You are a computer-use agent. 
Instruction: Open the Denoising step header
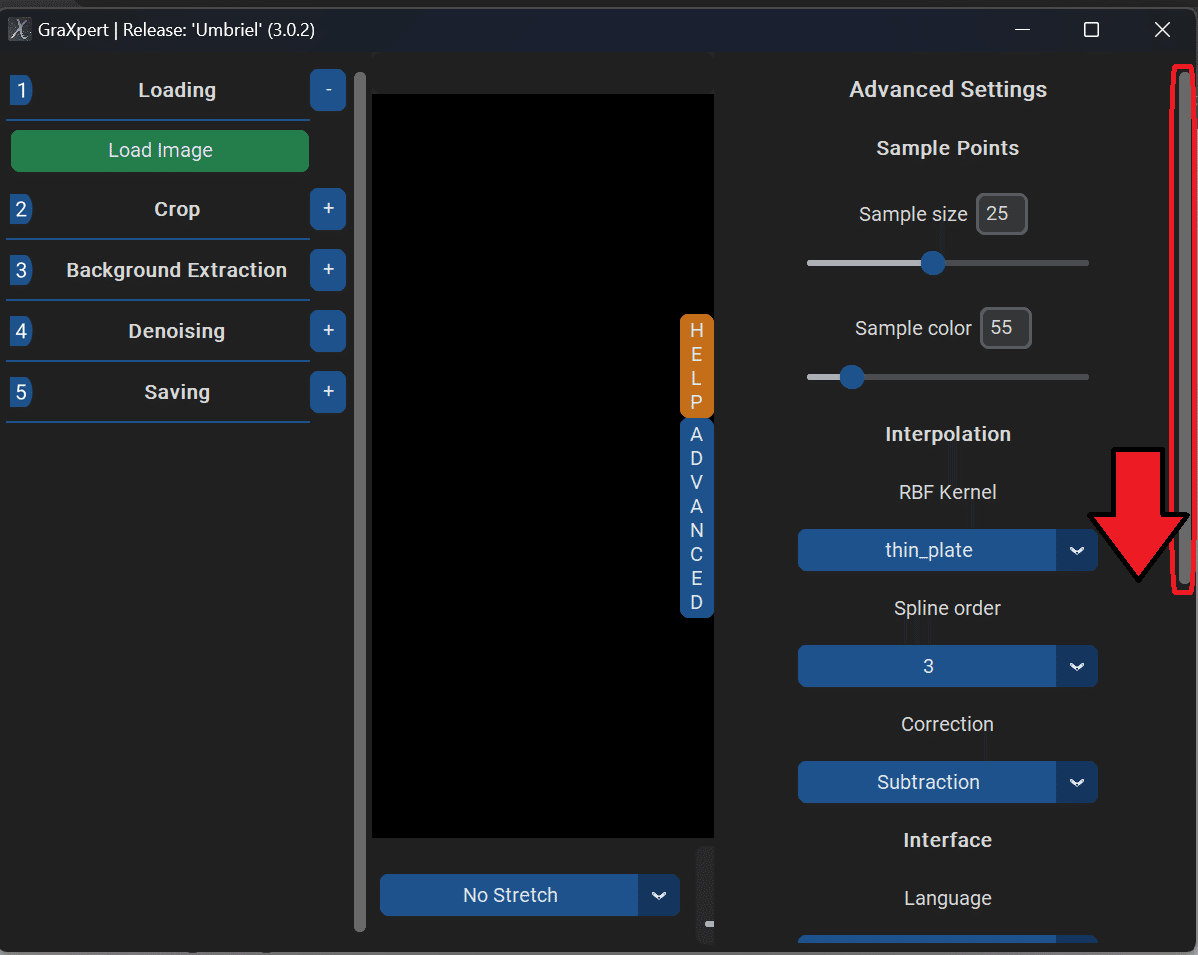(x=176, y=331)
